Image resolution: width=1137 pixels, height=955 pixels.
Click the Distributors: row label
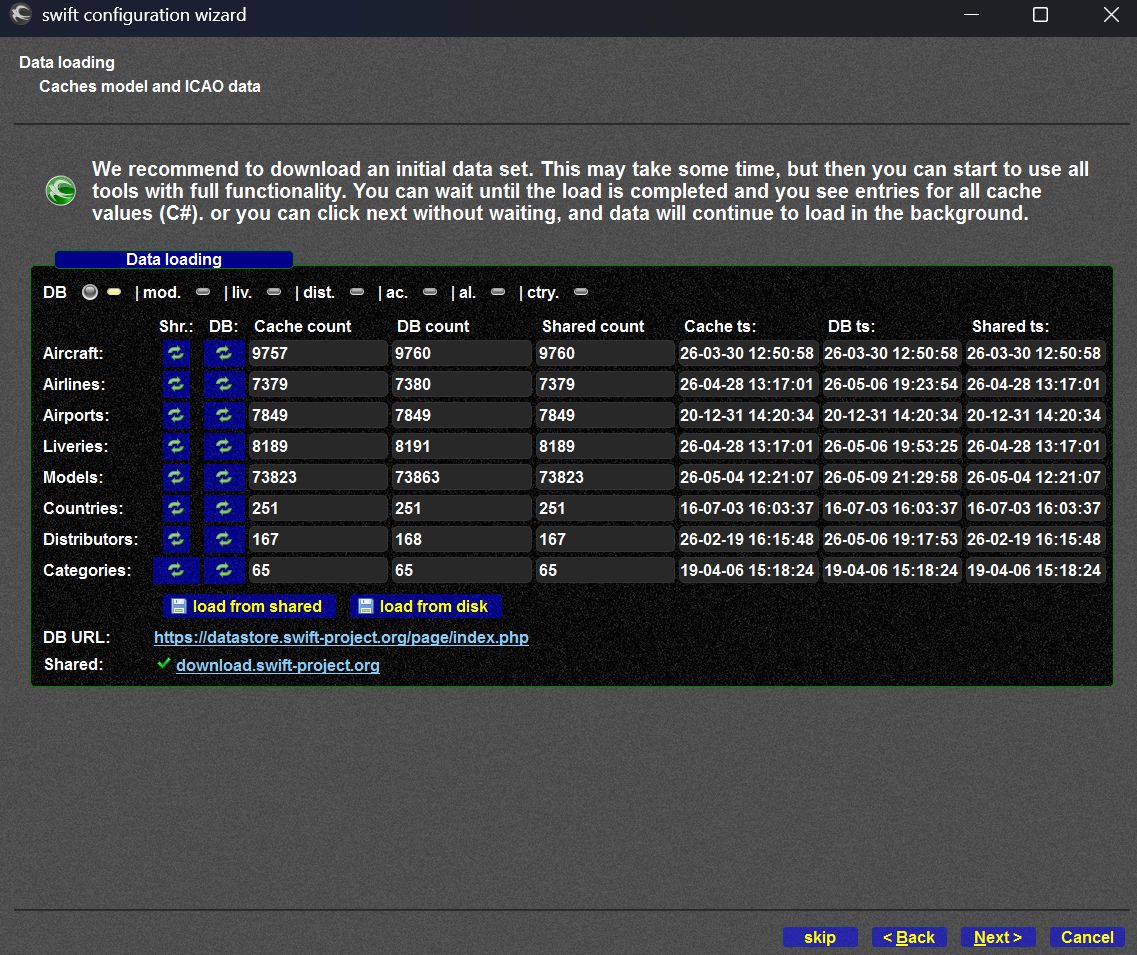click(91, 539)
